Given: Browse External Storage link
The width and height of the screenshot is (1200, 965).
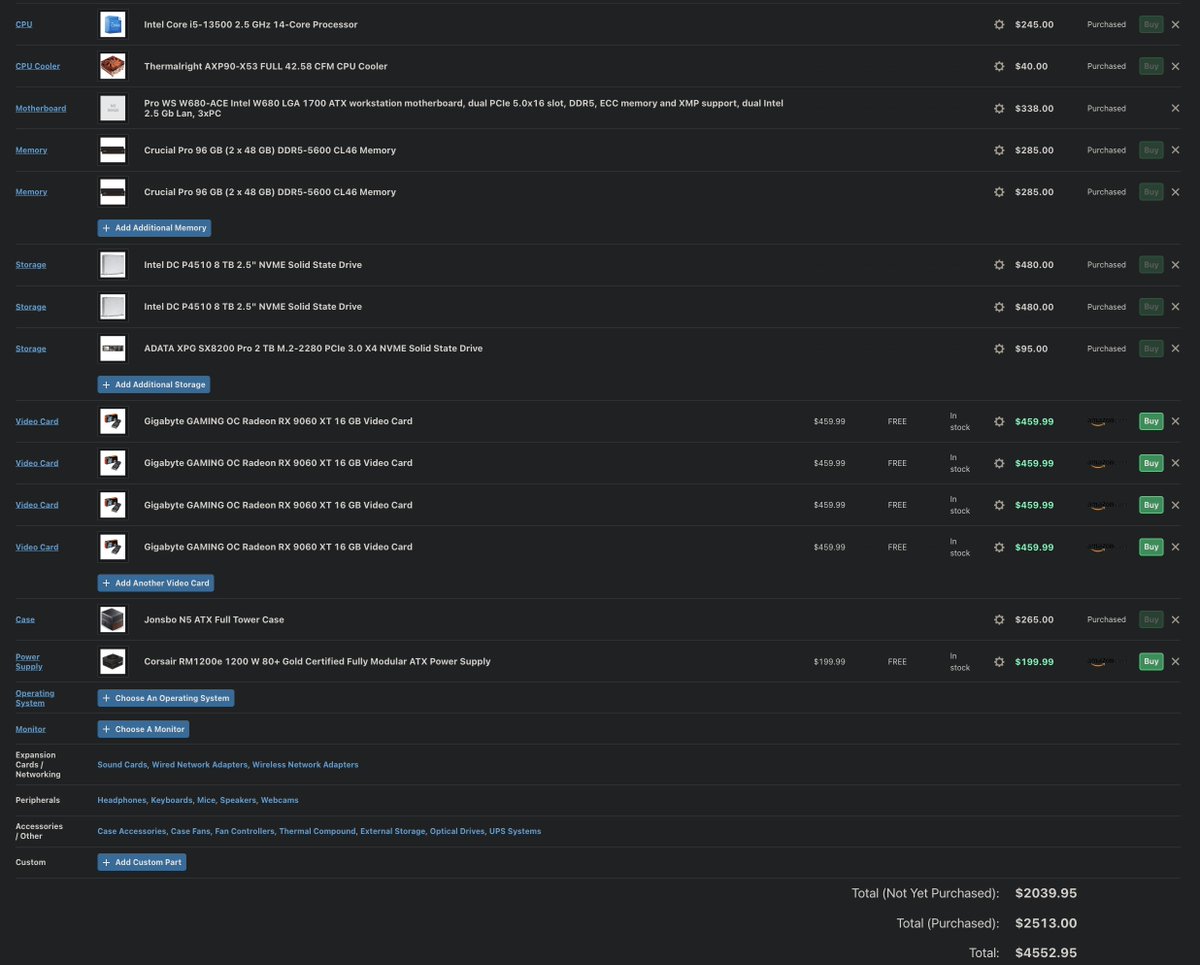Looking at the screenshot, I should pyautogui.click(x=392, y=831).
